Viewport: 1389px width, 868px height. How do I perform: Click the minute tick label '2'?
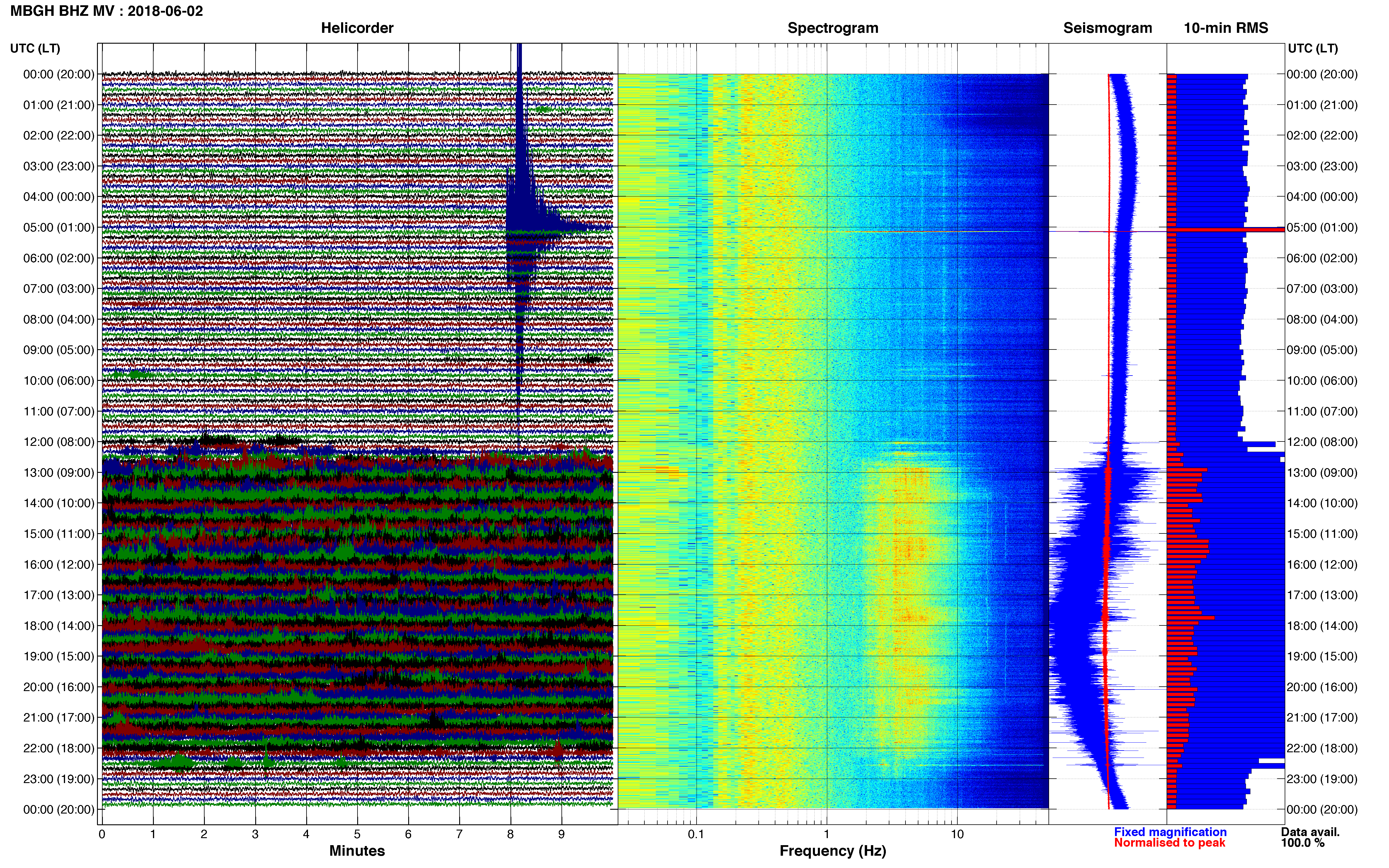tap(204, 834)
